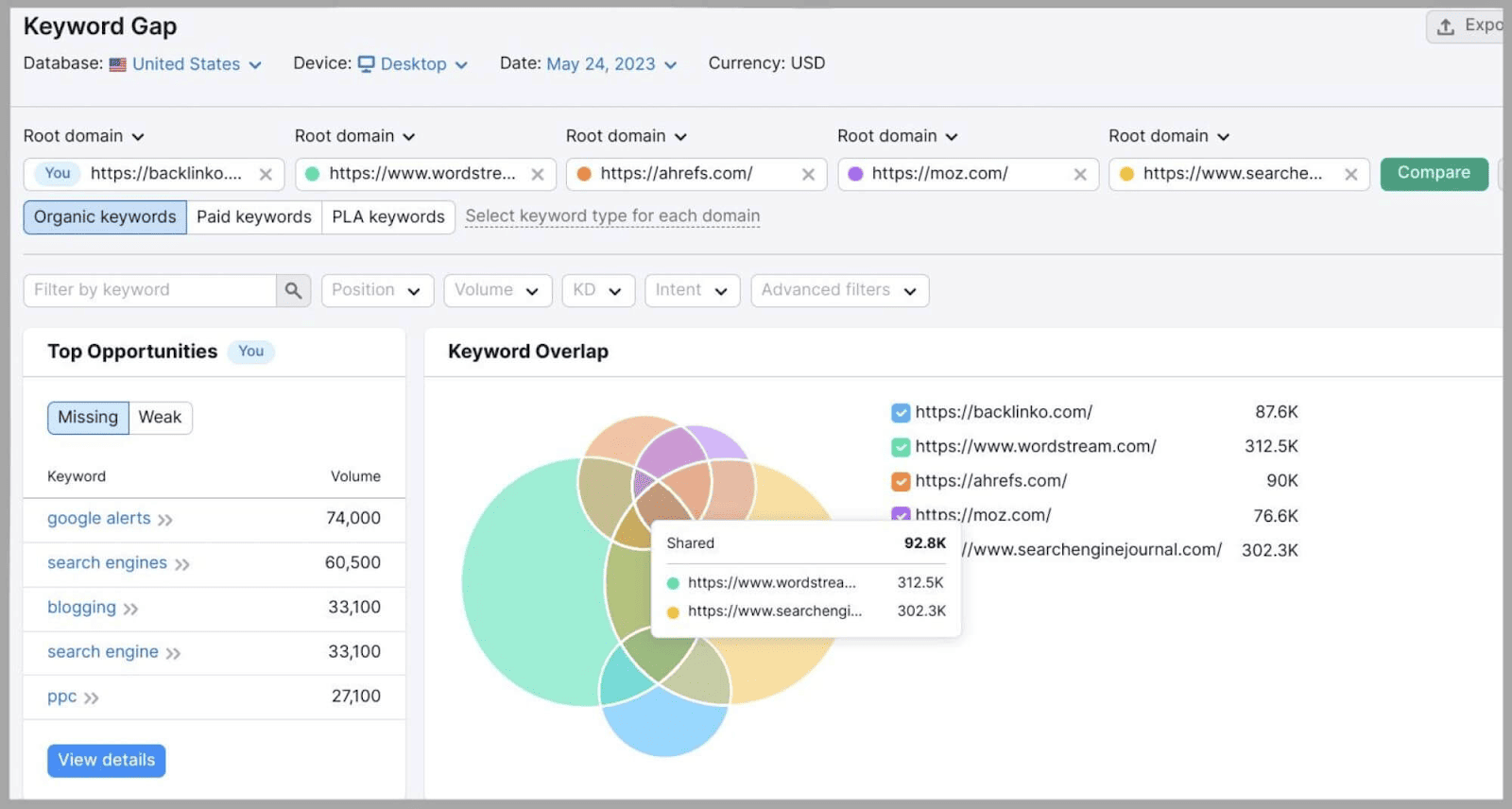The height and width of the screenshot is (809, 1512).
Task: Switch to the Paid keywords tab
Action: 253,217
